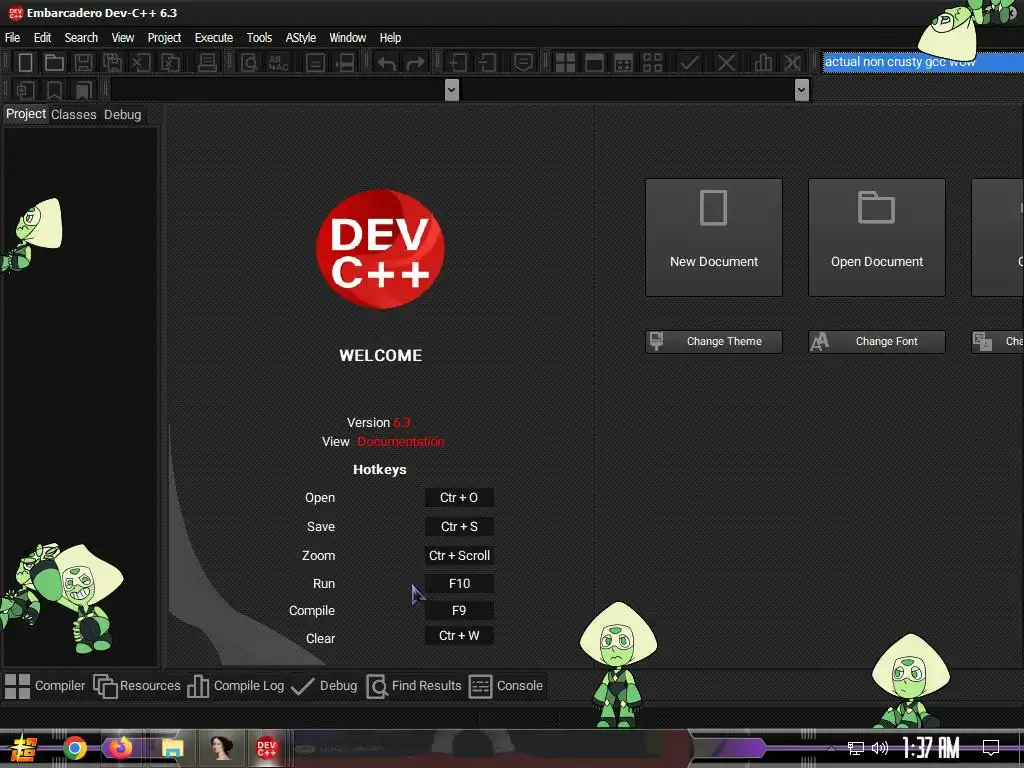Click the Run window toolbar icon
The image size is (1024, 768).
tap(594, 63)
